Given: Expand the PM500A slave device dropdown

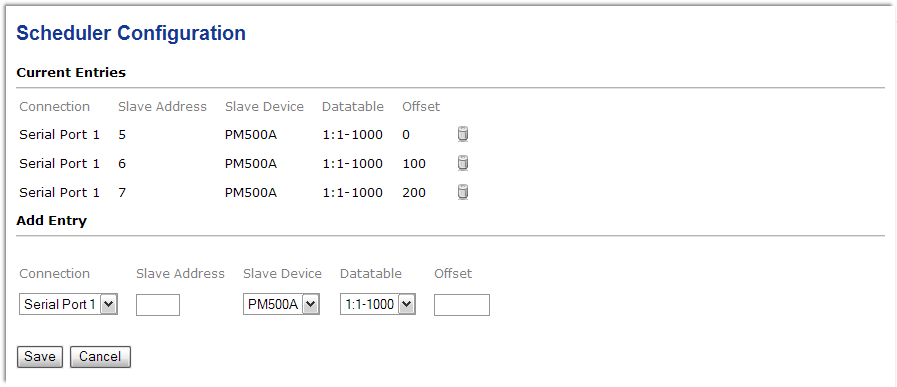Looking at the screenshot, I should click(281, 305).
